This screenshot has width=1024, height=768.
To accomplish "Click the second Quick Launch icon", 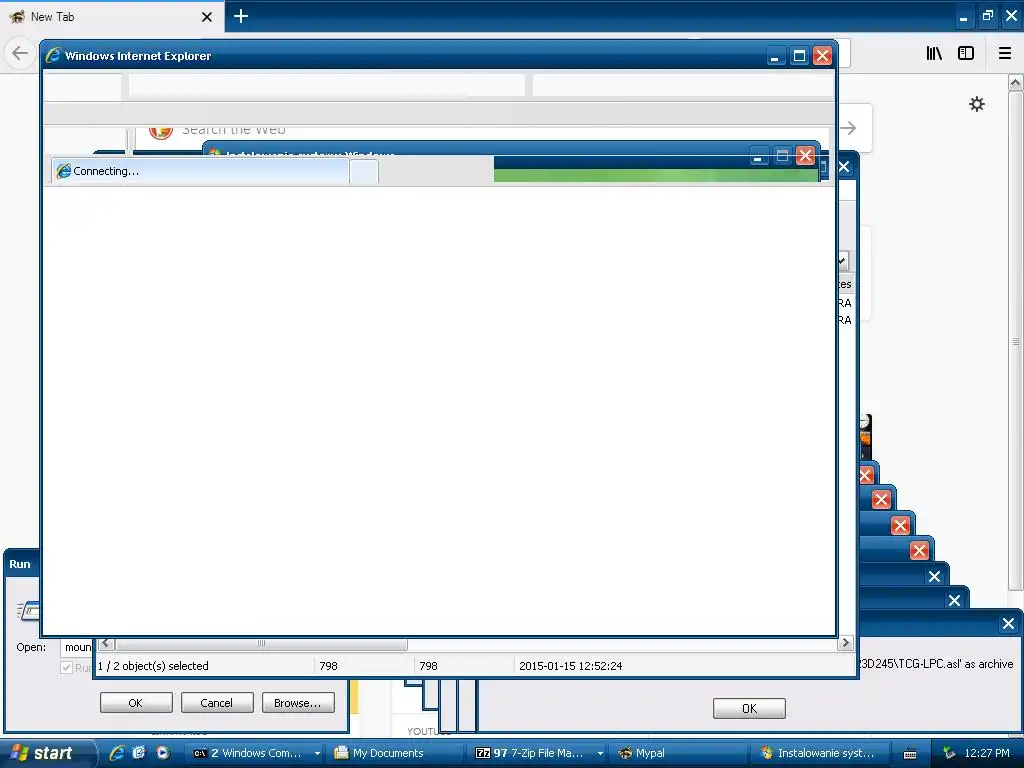I will (139, 753).
